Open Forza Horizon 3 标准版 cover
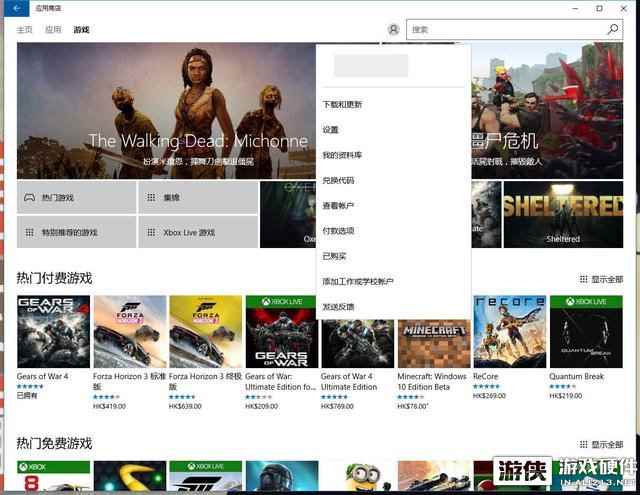Viewport: 640px width, 495px height. pyautogui.click(x=130, y=332)
